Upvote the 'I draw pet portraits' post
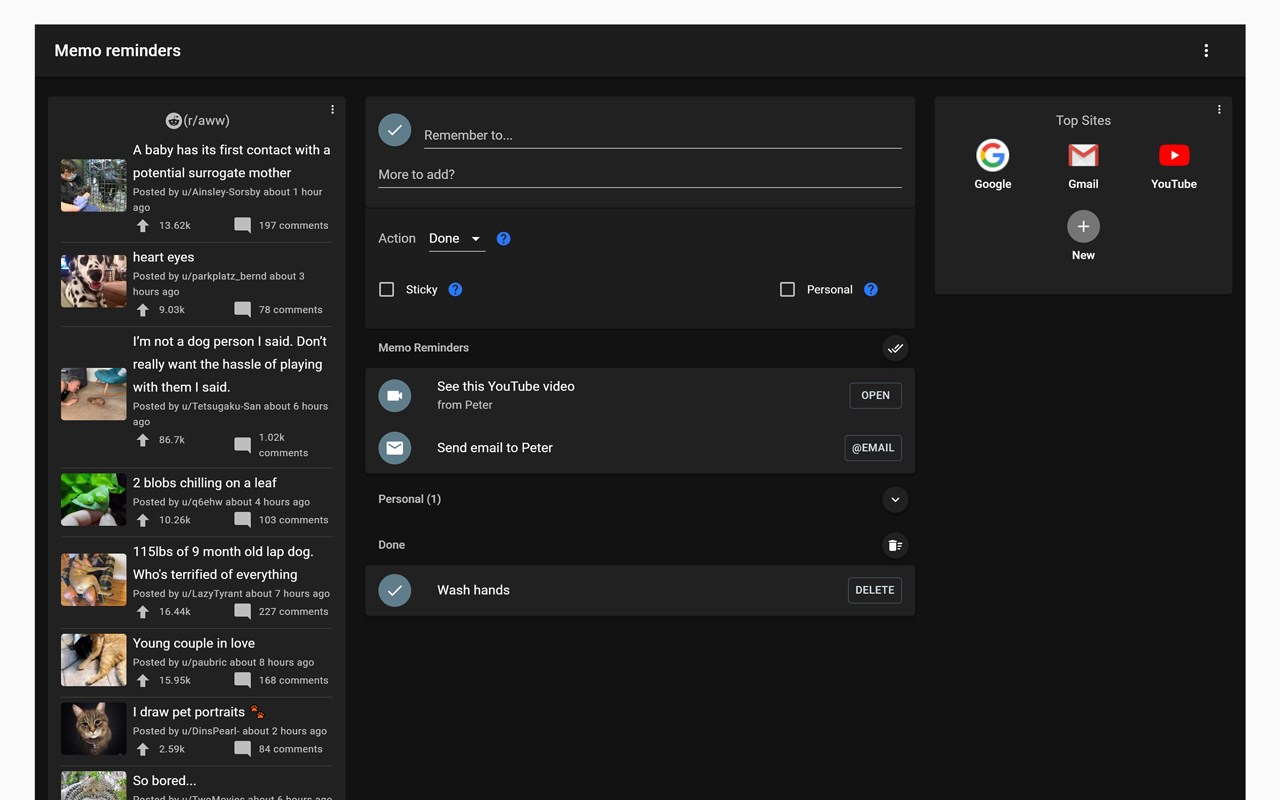Screen dimensions: 1280x800 tap(143, 749)
